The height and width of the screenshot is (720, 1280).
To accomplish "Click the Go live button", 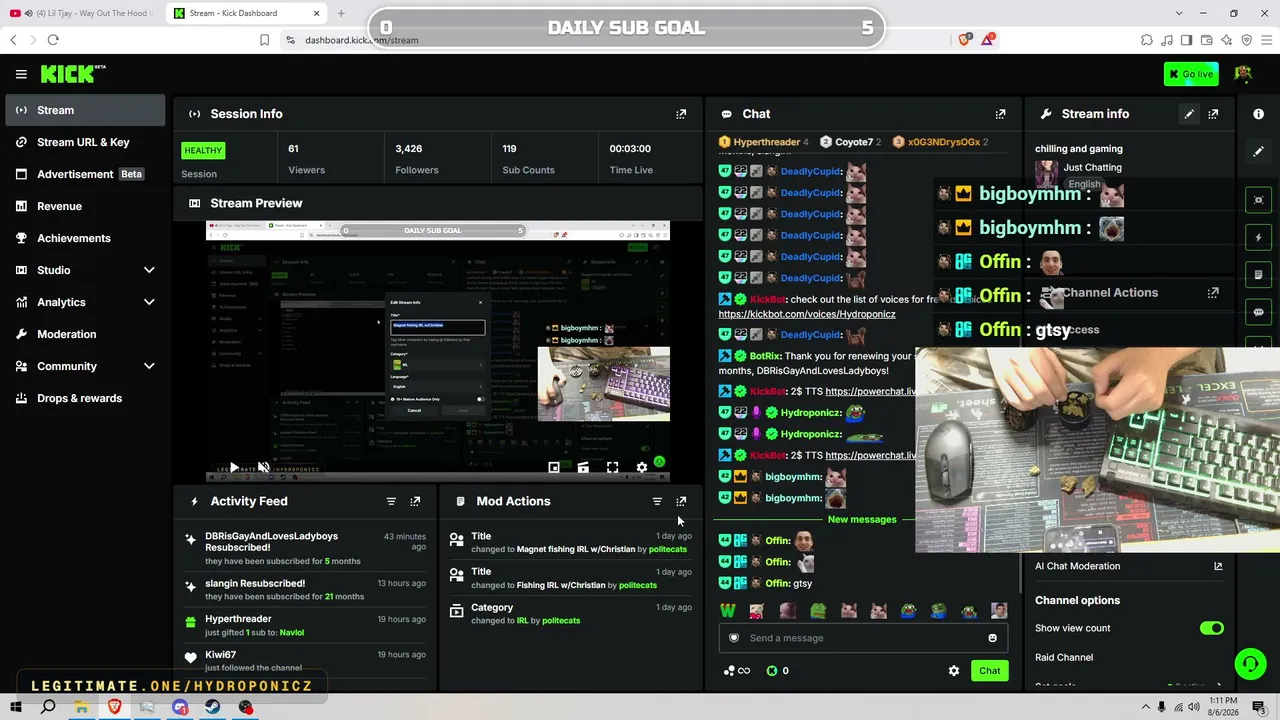I will (1191, 74).
